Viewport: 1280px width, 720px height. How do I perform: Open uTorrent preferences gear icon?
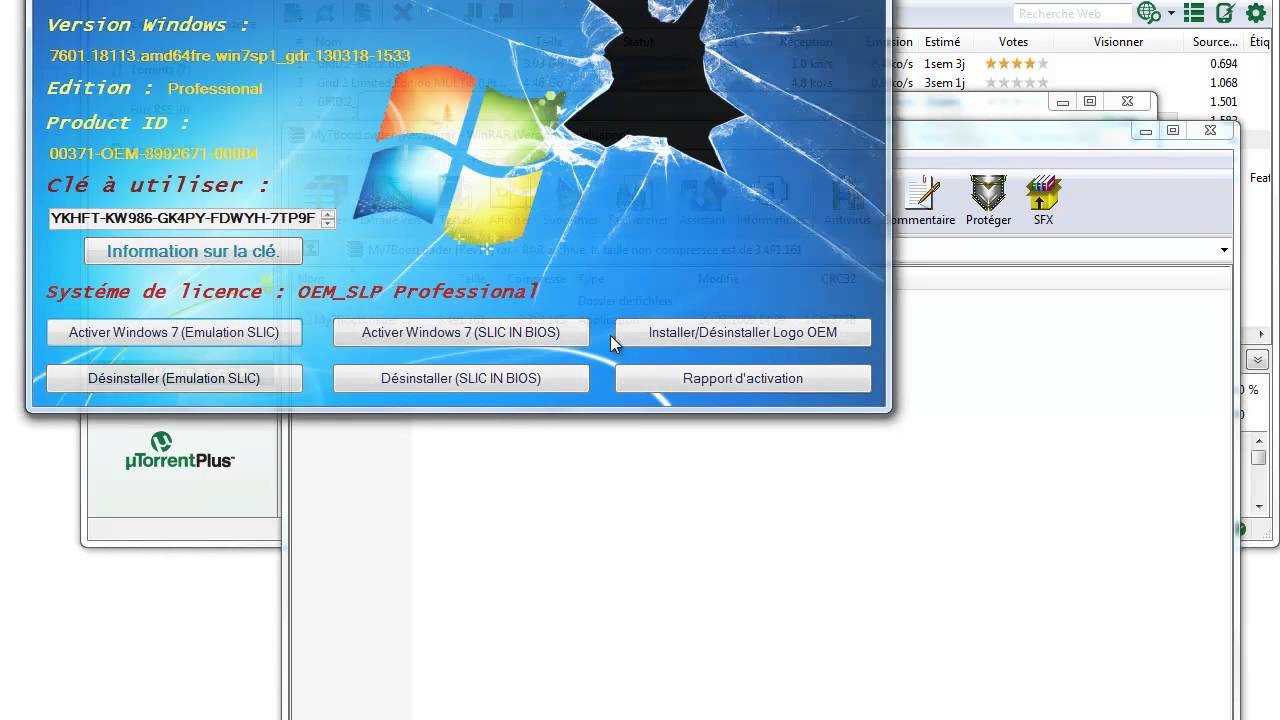(1255, 13)
